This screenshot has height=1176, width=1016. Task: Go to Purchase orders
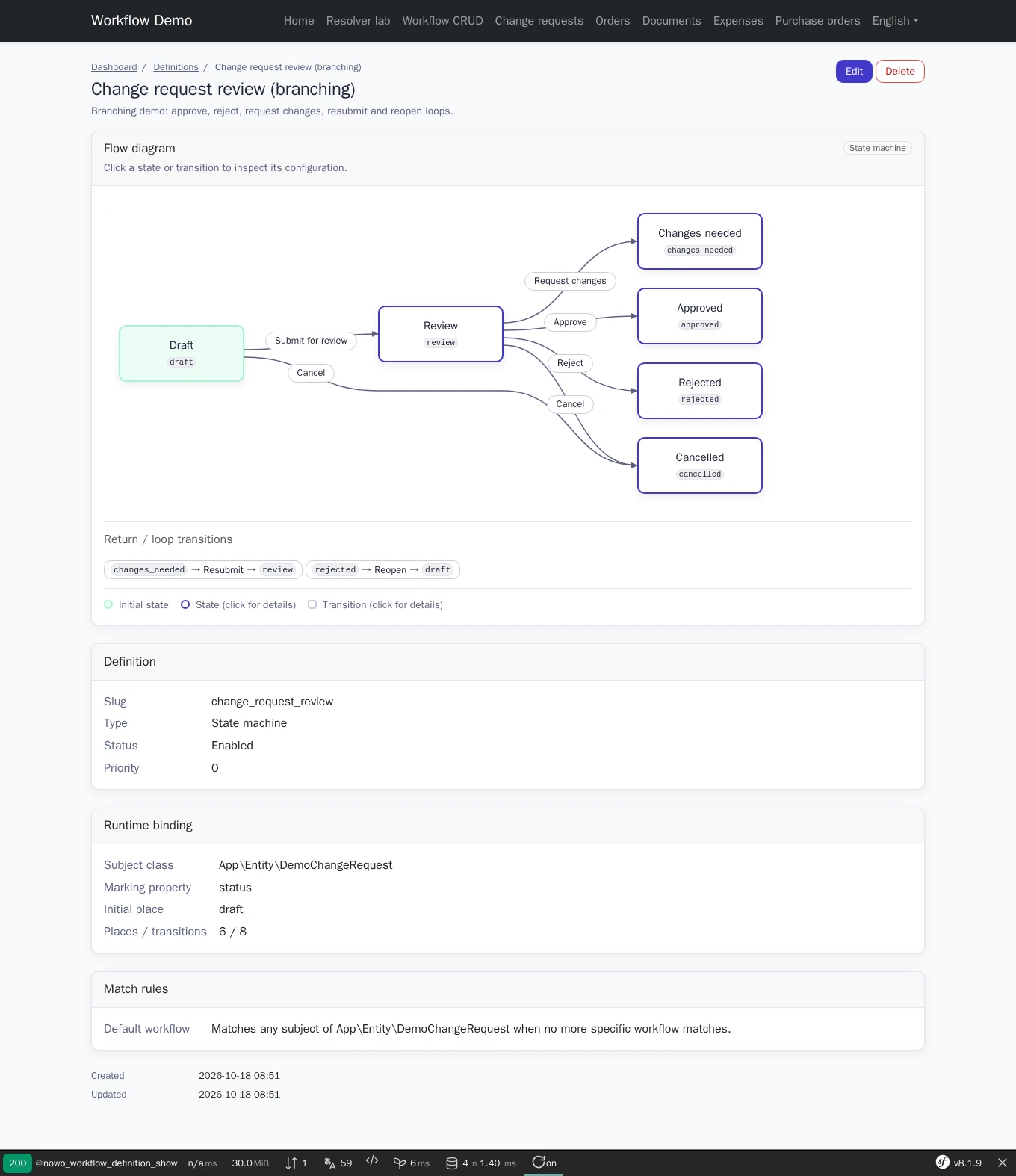817,21
